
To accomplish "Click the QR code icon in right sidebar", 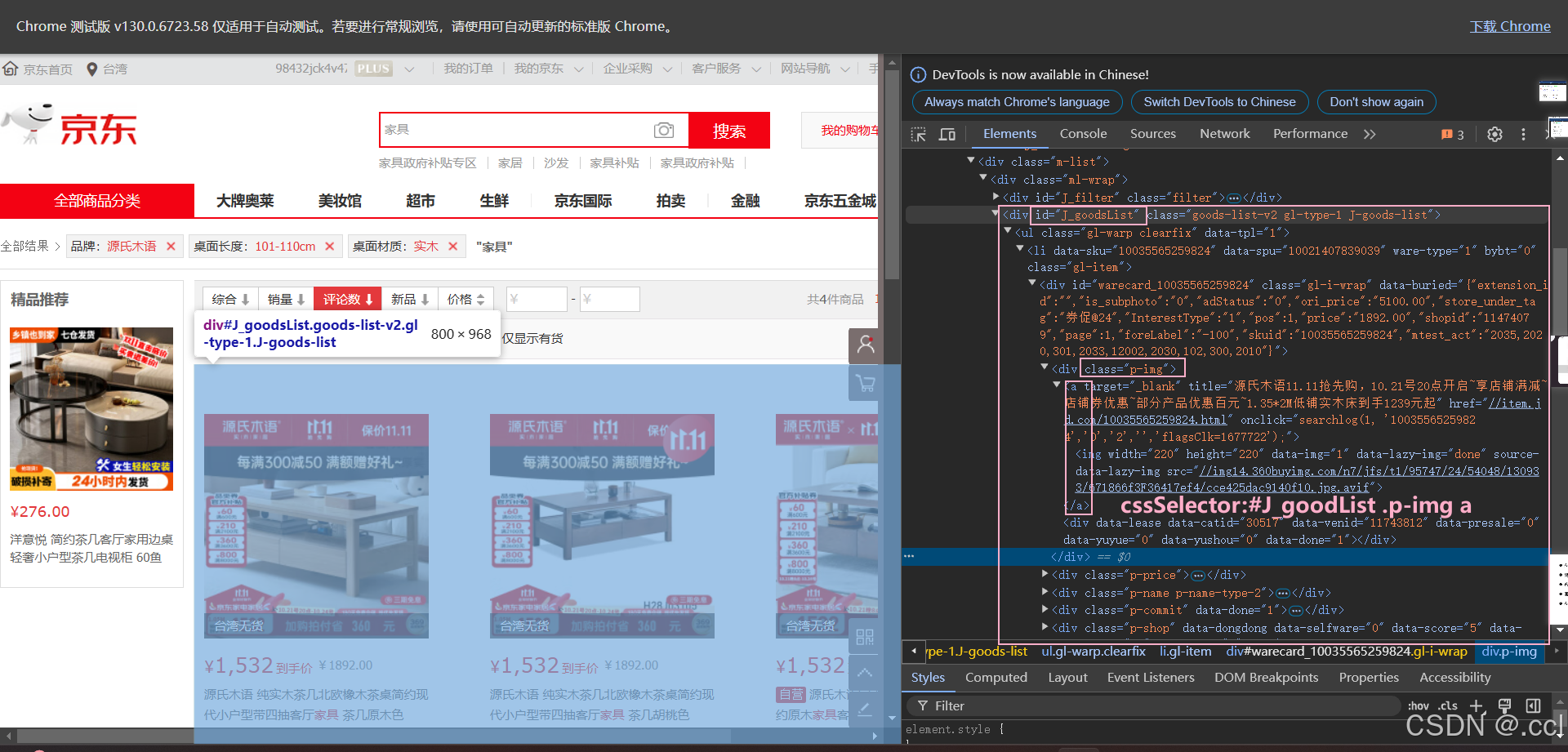I will tap(866, 637).
